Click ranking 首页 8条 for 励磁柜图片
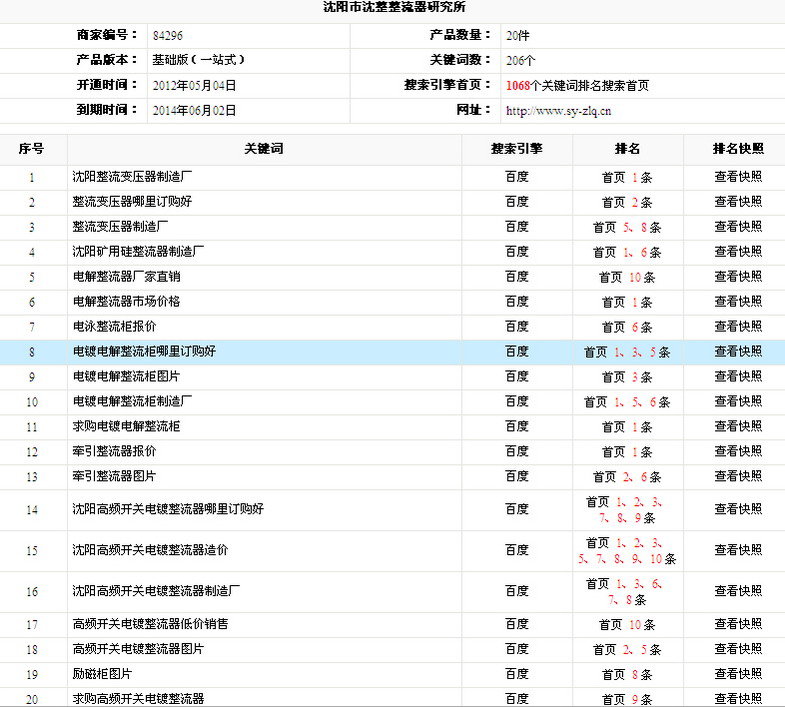The width and height of the screenshot is (785, 707). pyautogui.click(x=627, y=674)
